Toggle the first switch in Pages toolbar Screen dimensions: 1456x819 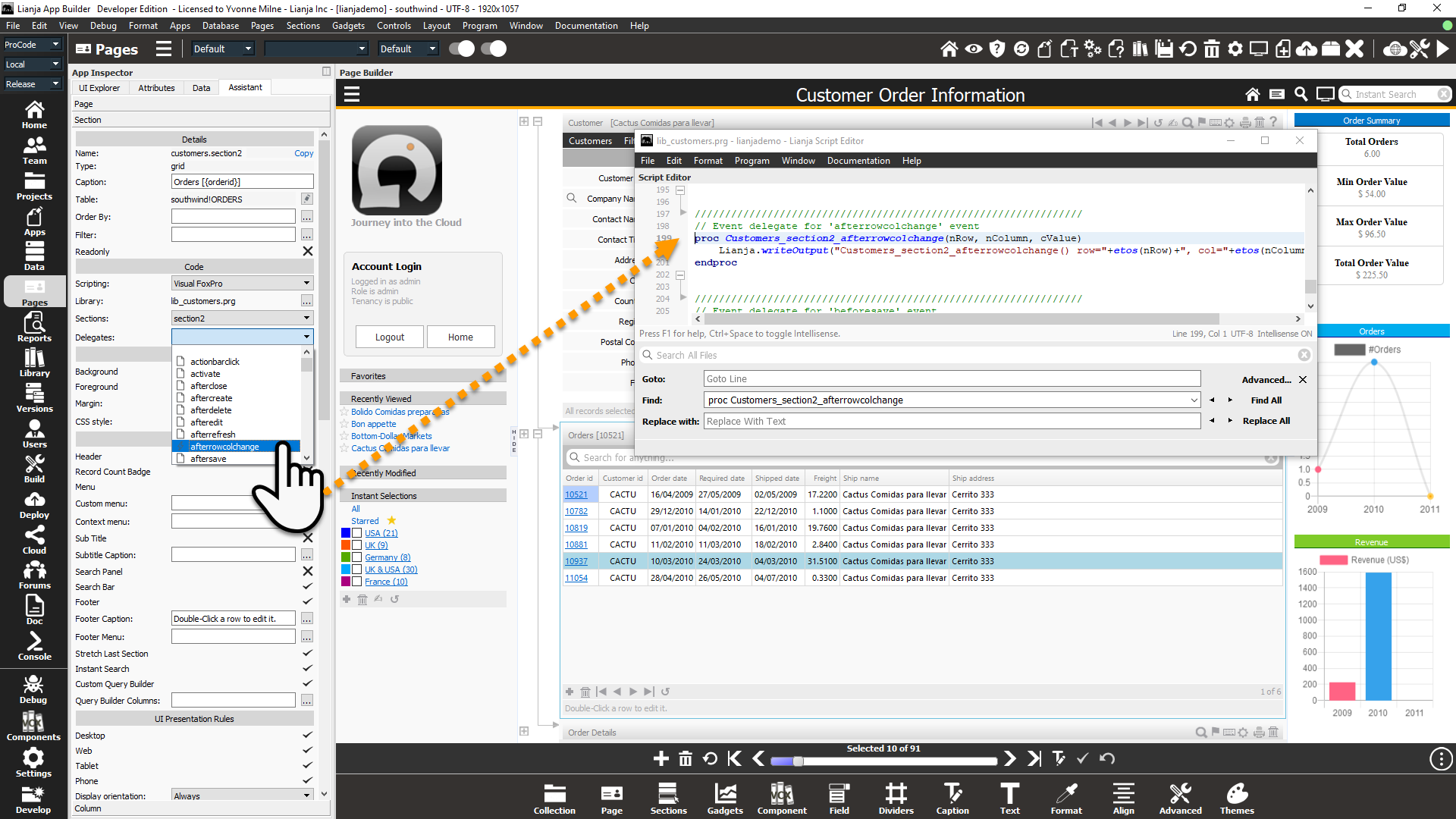[x=461, y=49]
